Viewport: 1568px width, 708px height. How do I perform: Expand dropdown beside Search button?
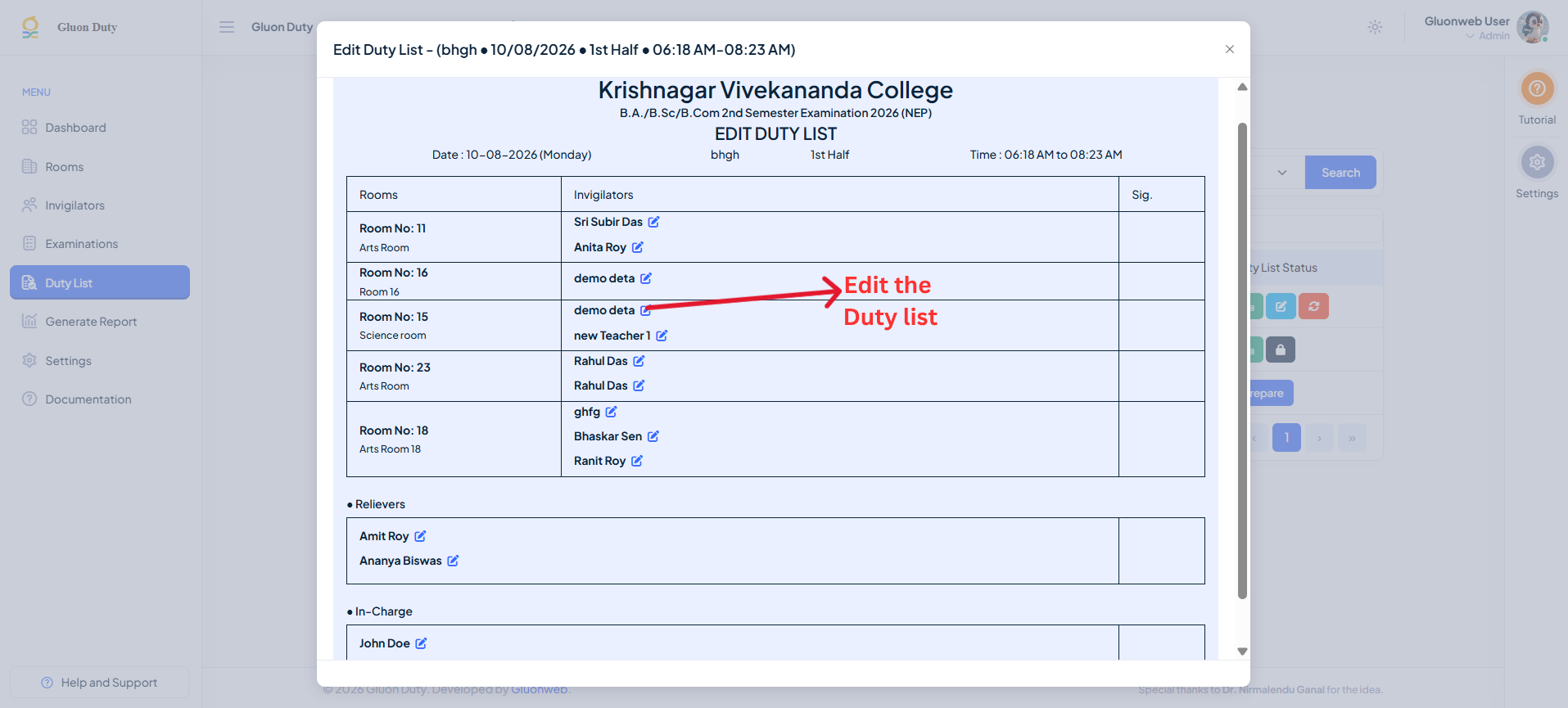tap(1281, 173)
